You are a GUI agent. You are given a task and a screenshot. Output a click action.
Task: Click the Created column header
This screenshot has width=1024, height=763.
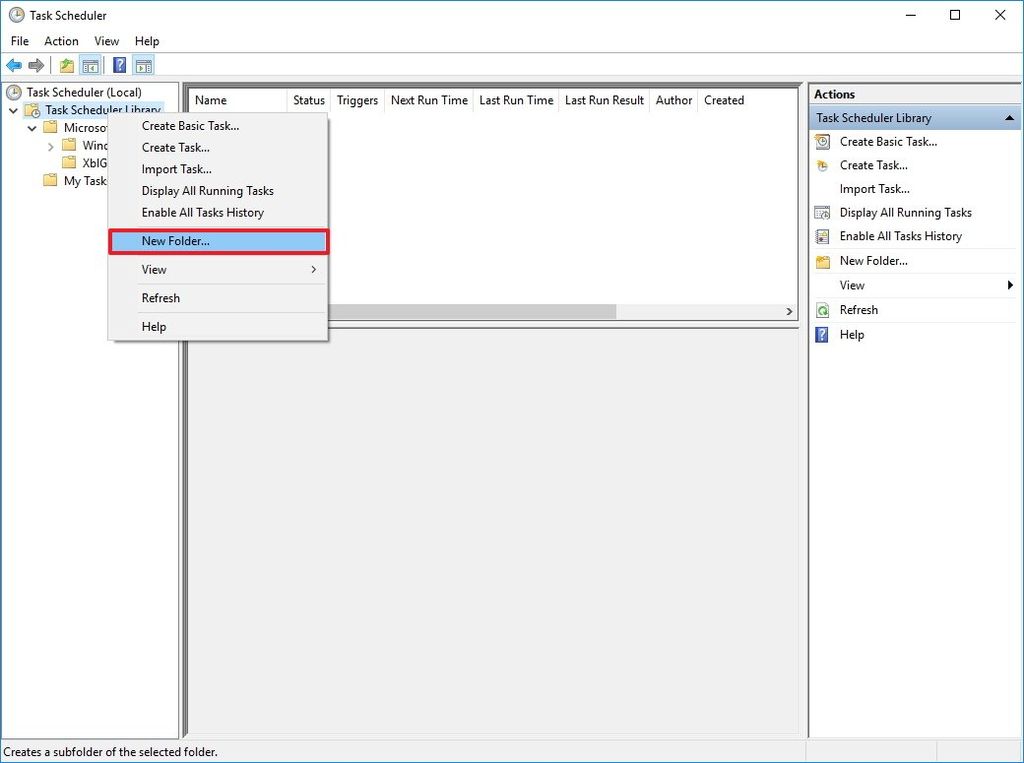[x=724, y=100]
